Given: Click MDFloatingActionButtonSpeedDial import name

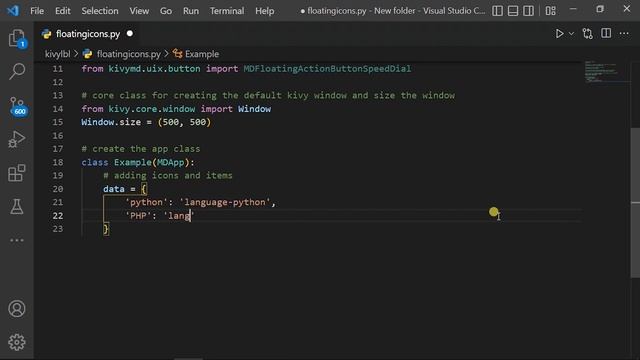Looking at the screenshot, I should pyautogui.click(x=327, y=69).
